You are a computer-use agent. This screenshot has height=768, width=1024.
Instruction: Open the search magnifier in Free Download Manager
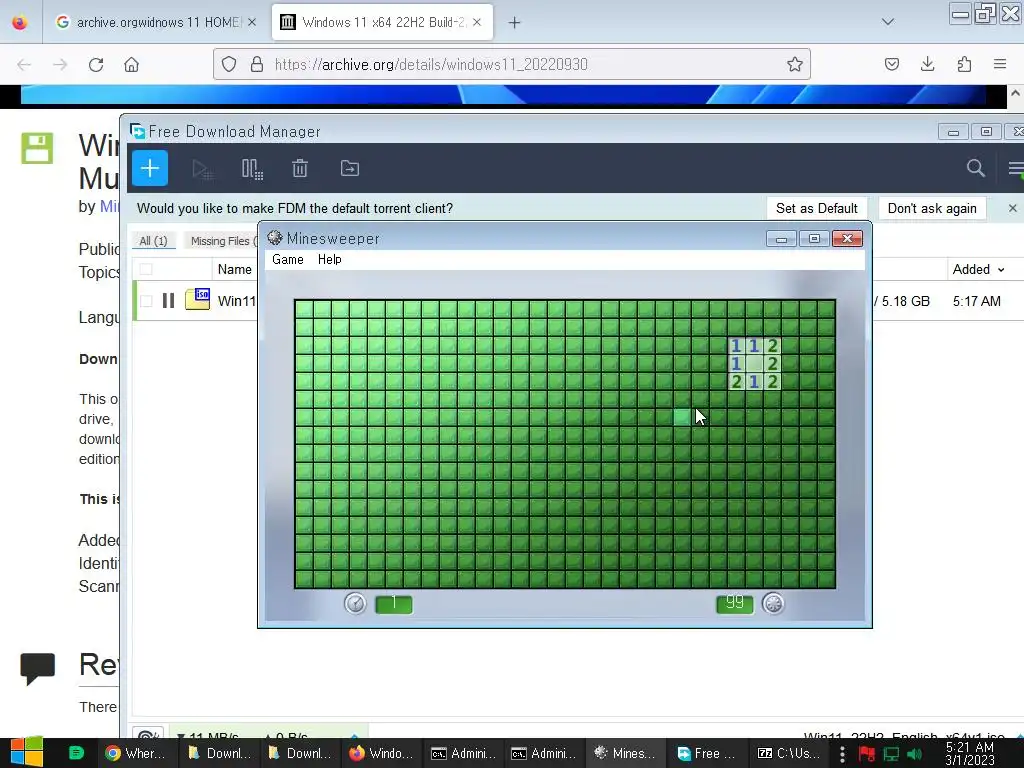pyautogui.click(x=976, y=168)
